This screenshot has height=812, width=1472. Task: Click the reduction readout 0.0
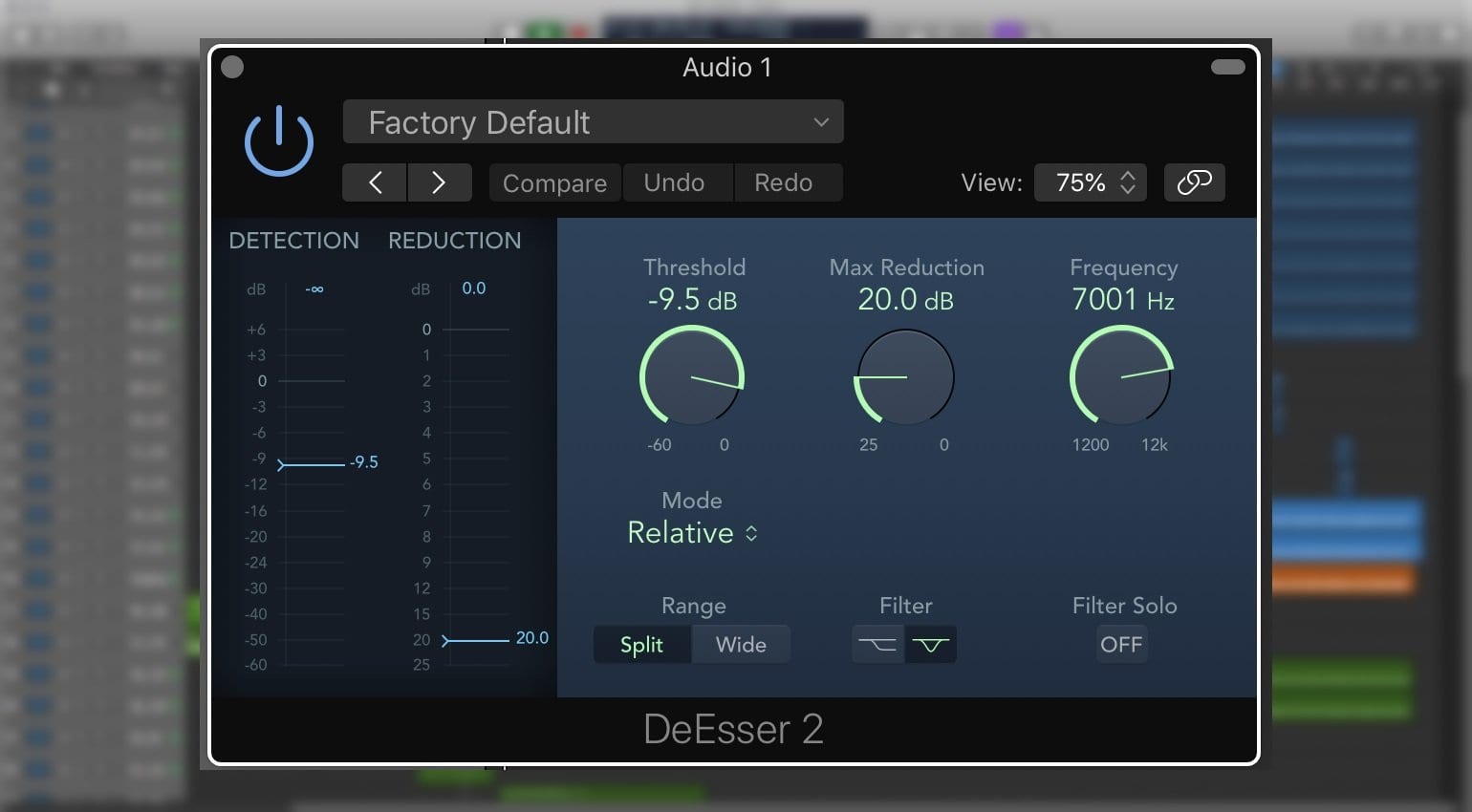474,288
